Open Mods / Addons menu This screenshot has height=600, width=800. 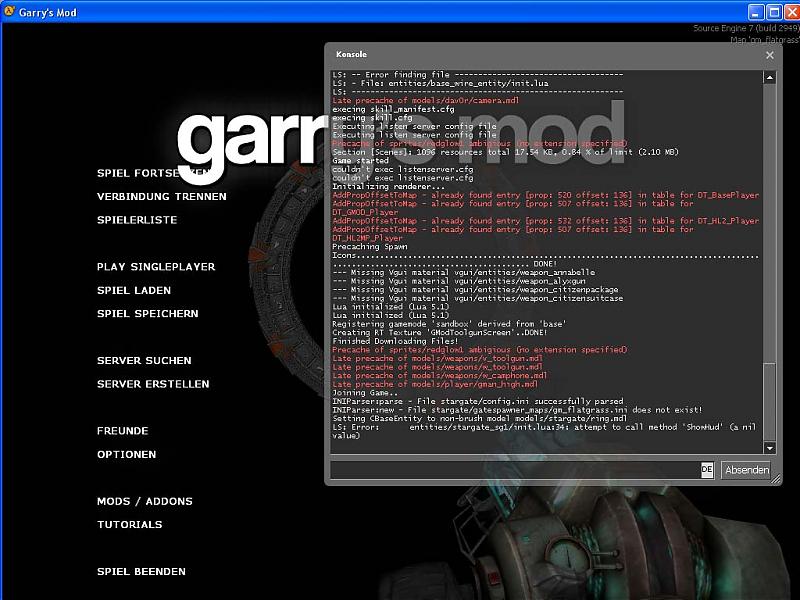click(x=144, y=502)
